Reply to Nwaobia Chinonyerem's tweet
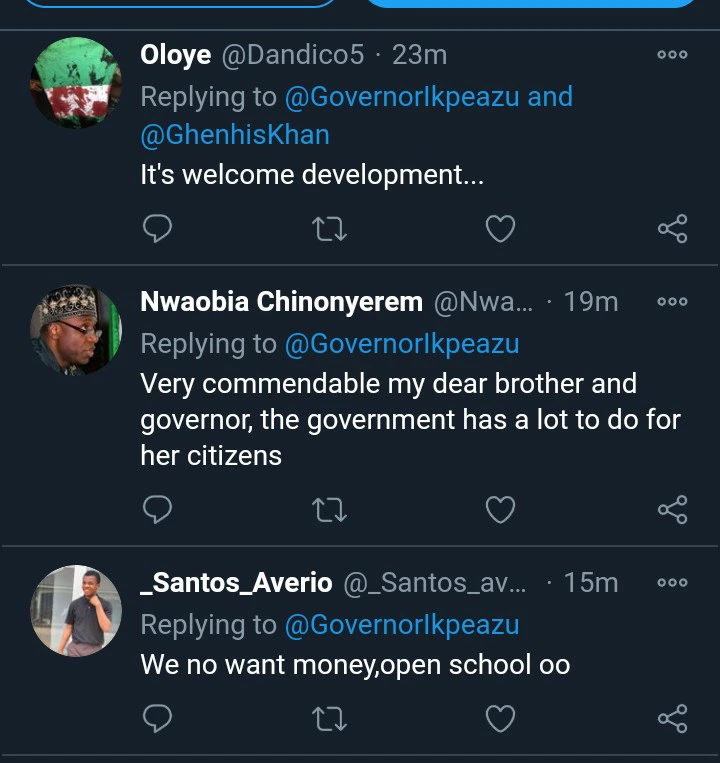Viewport: 720px width, 763px height. [158, 510]
